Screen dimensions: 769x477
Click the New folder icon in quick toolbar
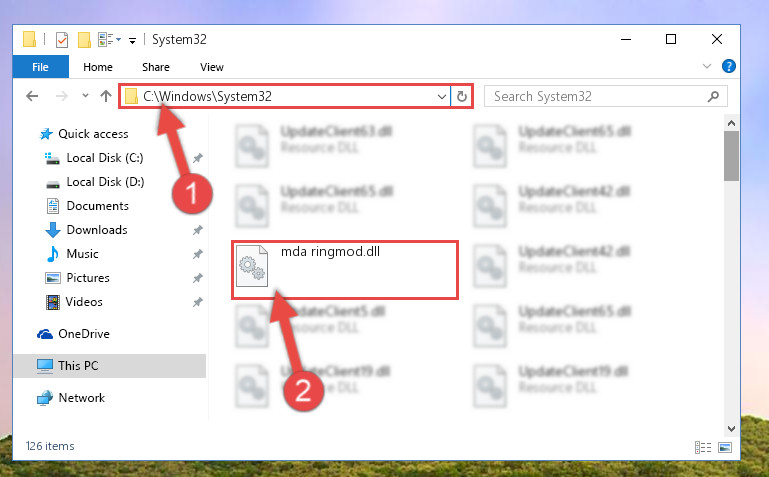[x=84, y=40]
